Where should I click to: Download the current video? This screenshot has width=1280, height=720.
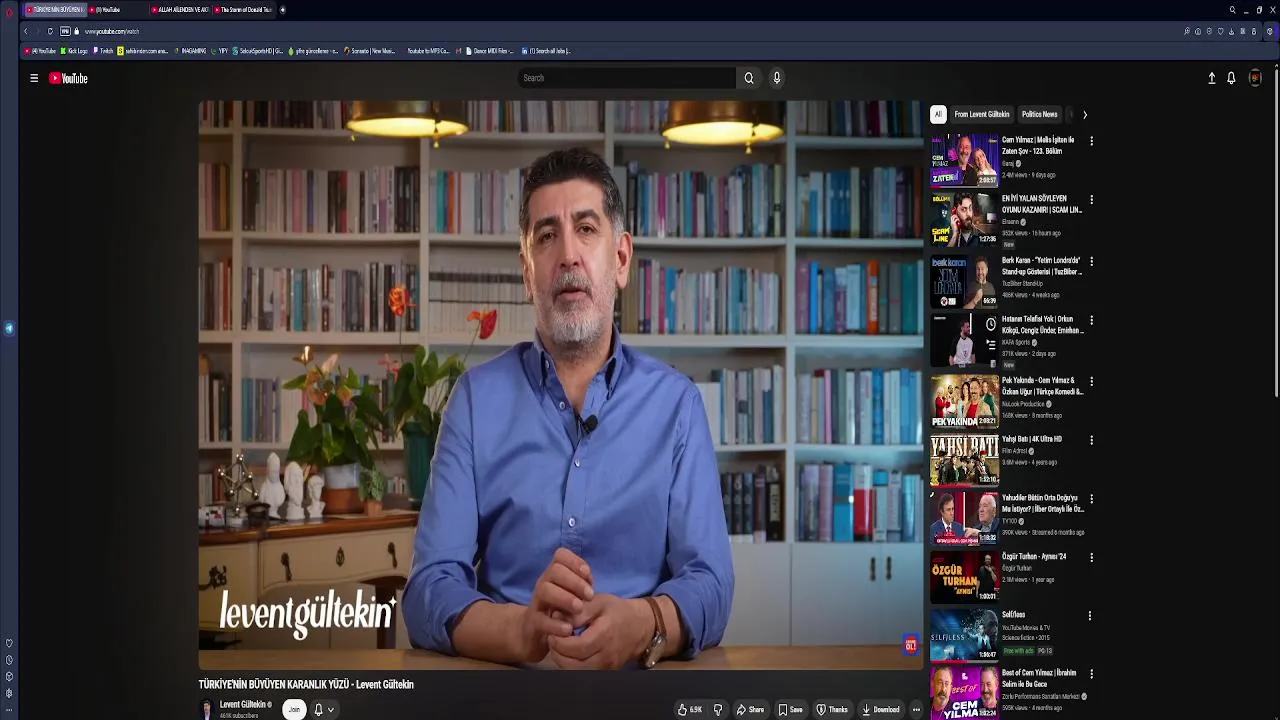tap(881, 710)
